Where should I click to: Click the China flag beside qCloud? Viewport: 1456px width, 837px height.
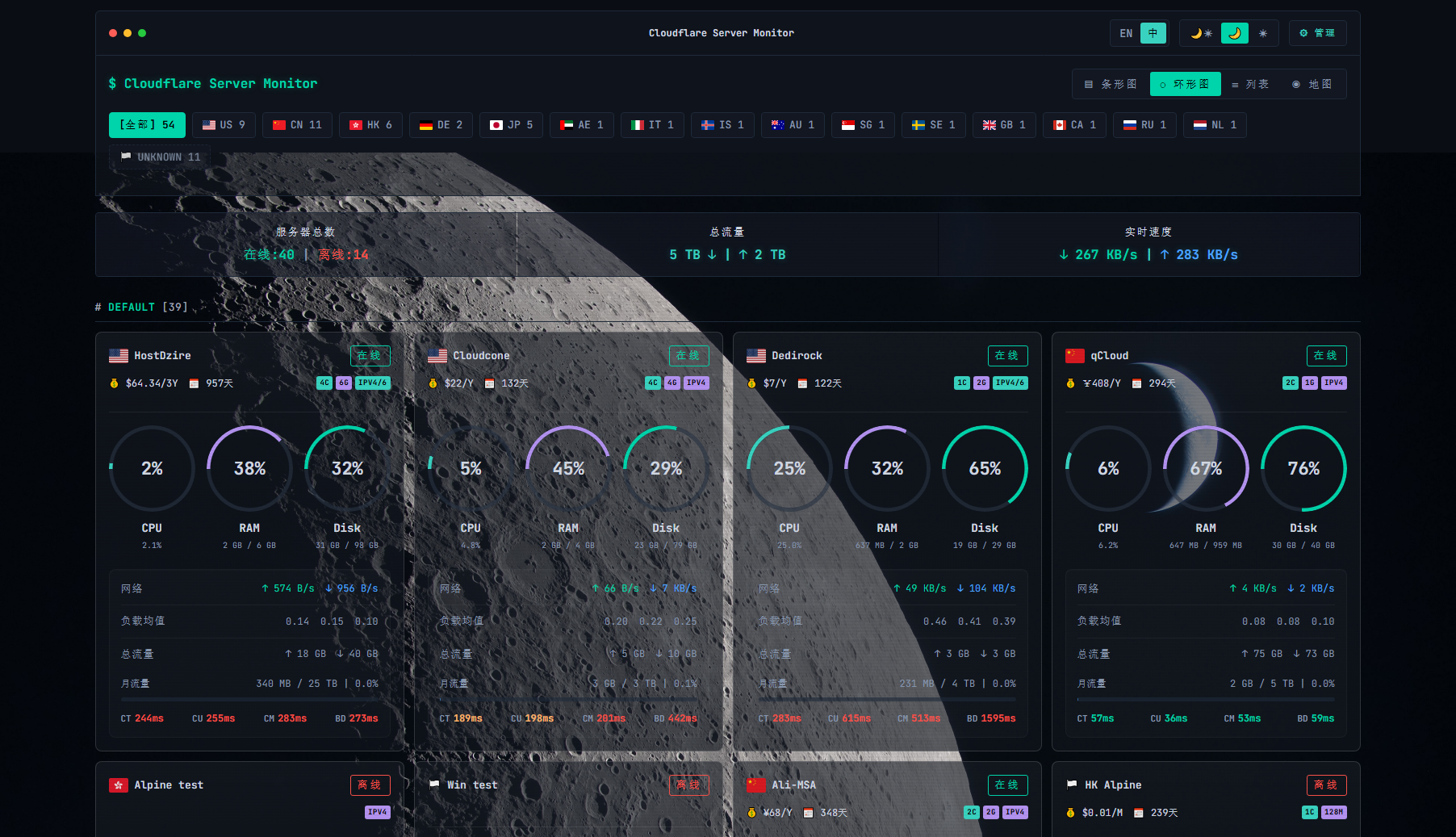1075,356
